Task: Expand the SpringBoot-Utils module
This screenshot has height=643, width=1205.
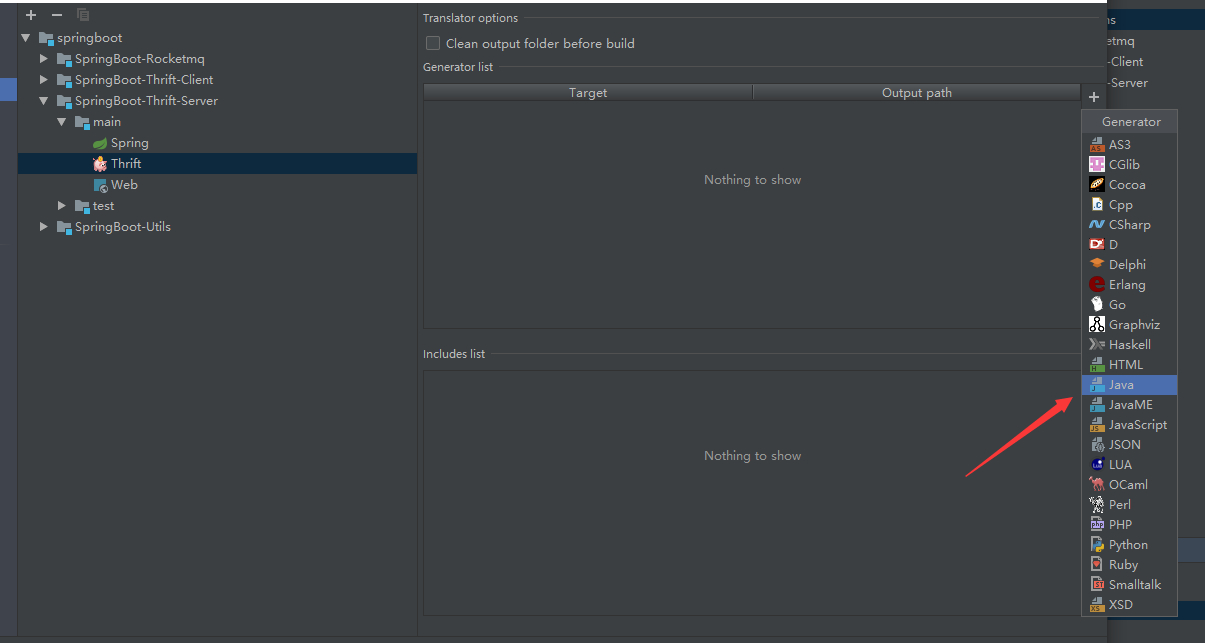Action: pyautogui.click(x=44, y=227)
